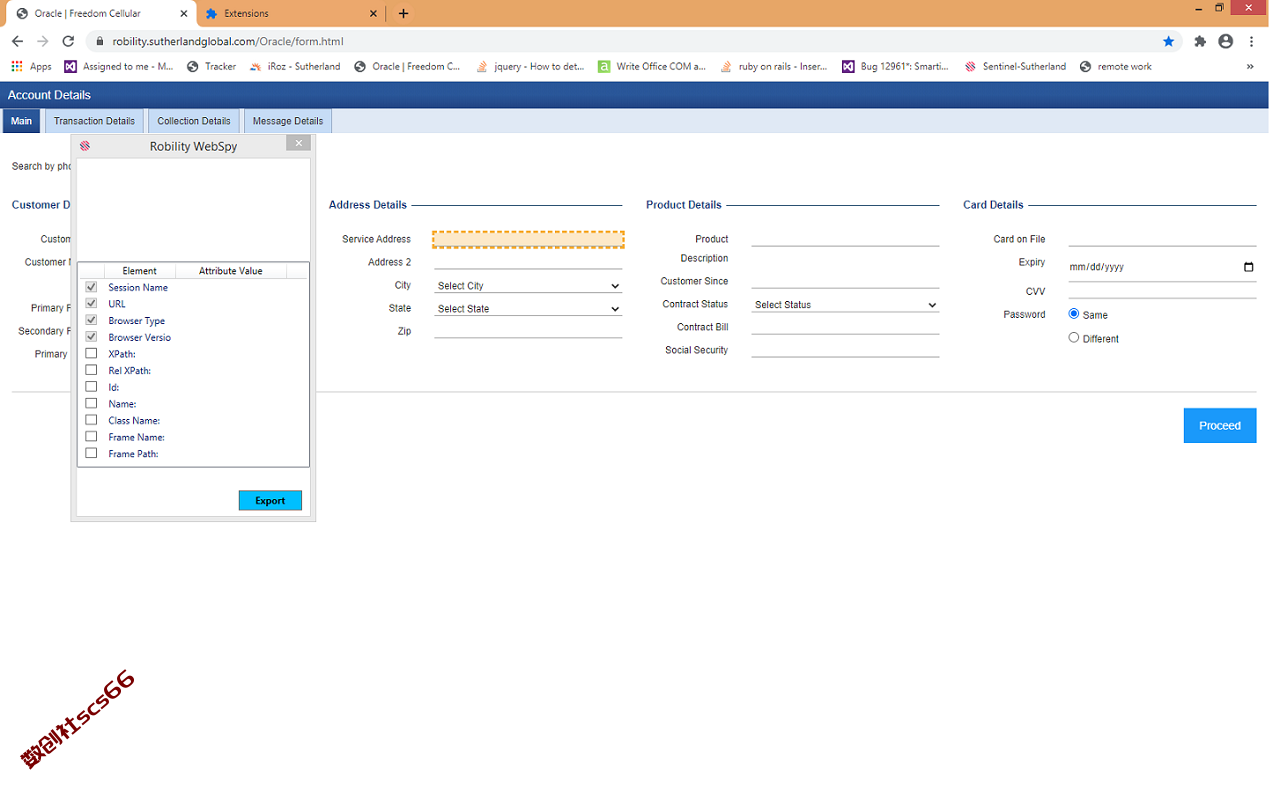This screenshot has width=1280, height=800.
Task: Open the Message Details tab
Action: click(288, 121)
